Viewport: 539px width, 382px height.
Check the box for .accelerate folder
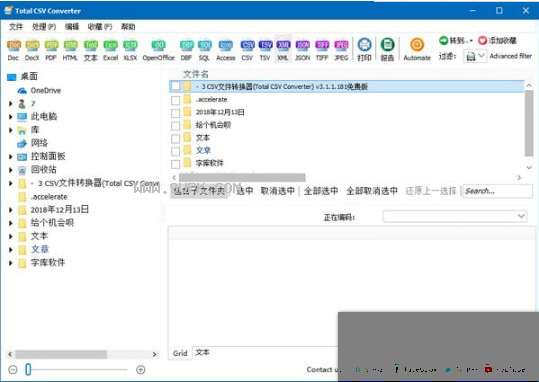[x=175, y=100]
